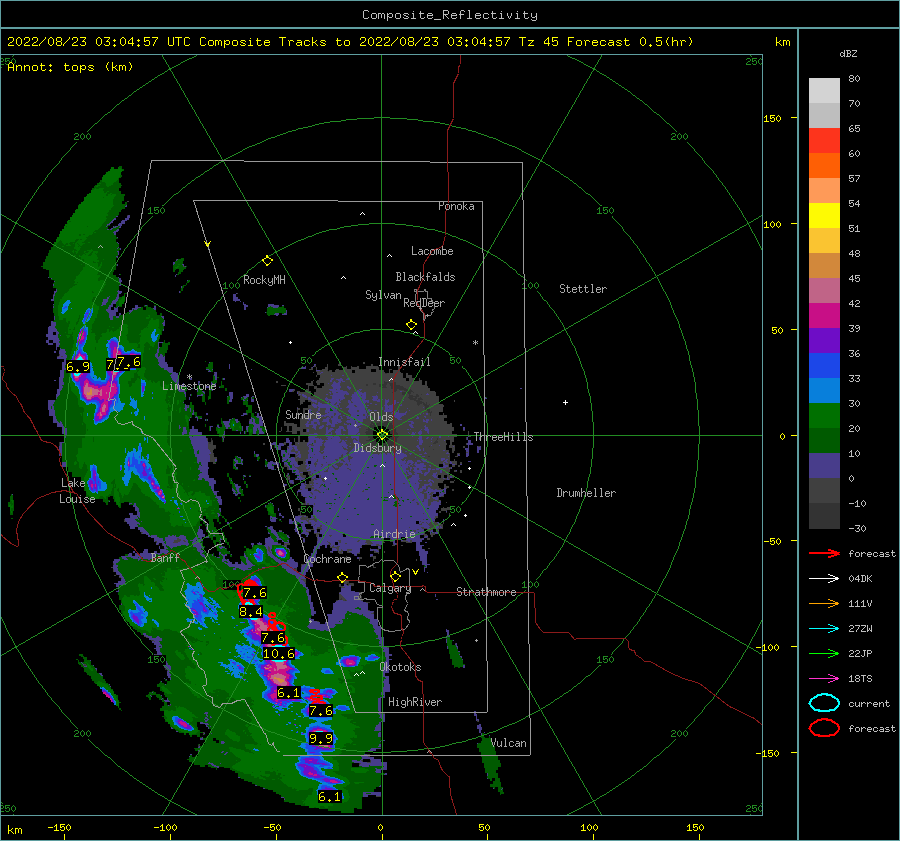
Task: Click the Composite_Reflectivity title
Action: point(449,15)
